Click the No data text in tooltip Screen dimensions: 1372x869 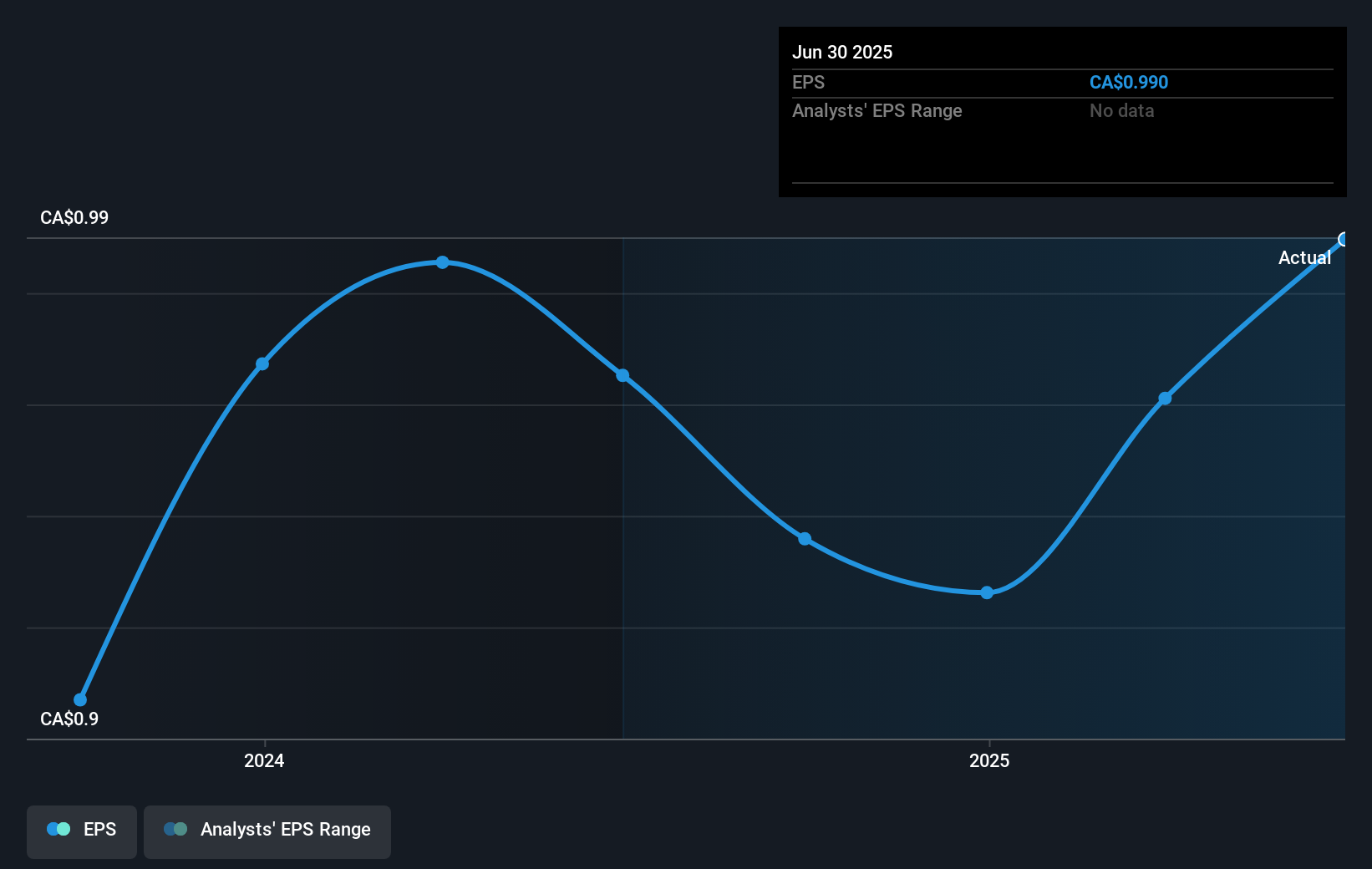tap(1121, 111)
